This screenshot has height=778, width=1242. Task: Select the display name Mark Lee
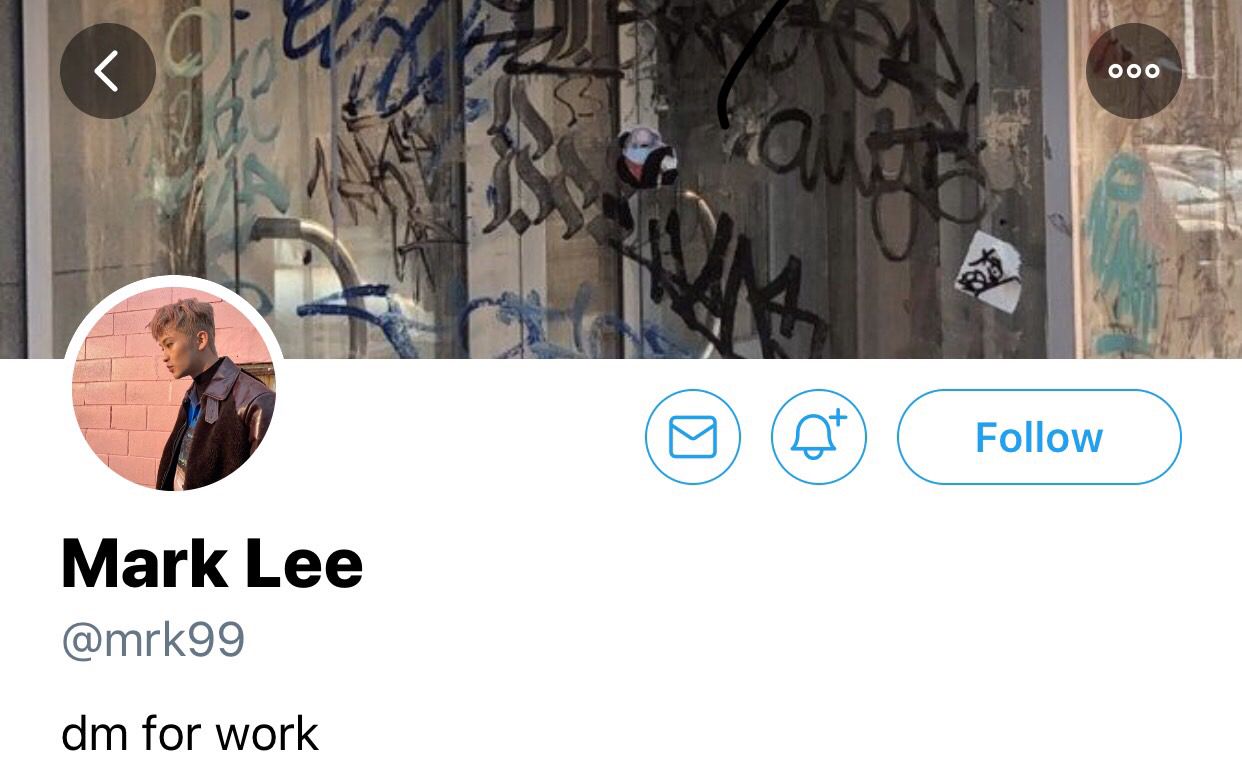pos(212,564)
